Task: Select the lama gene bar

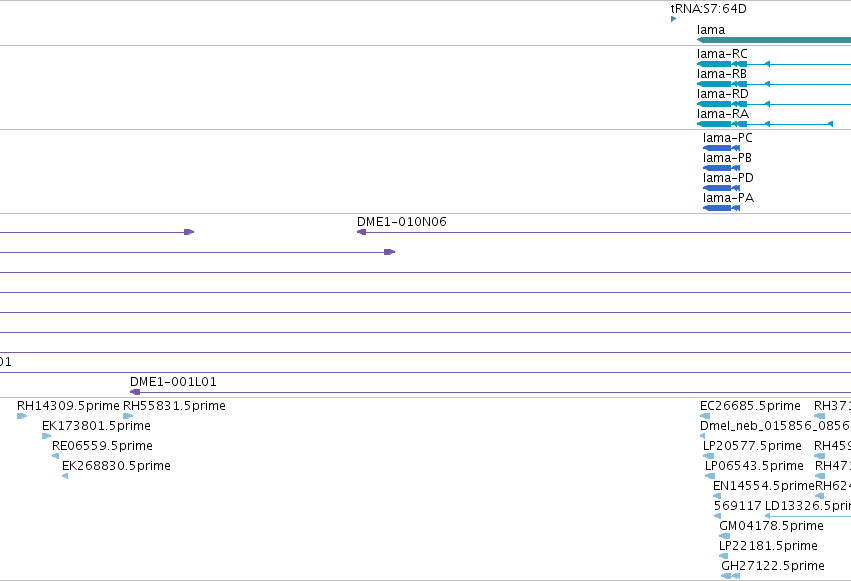Action: click(x=774, y=40)
